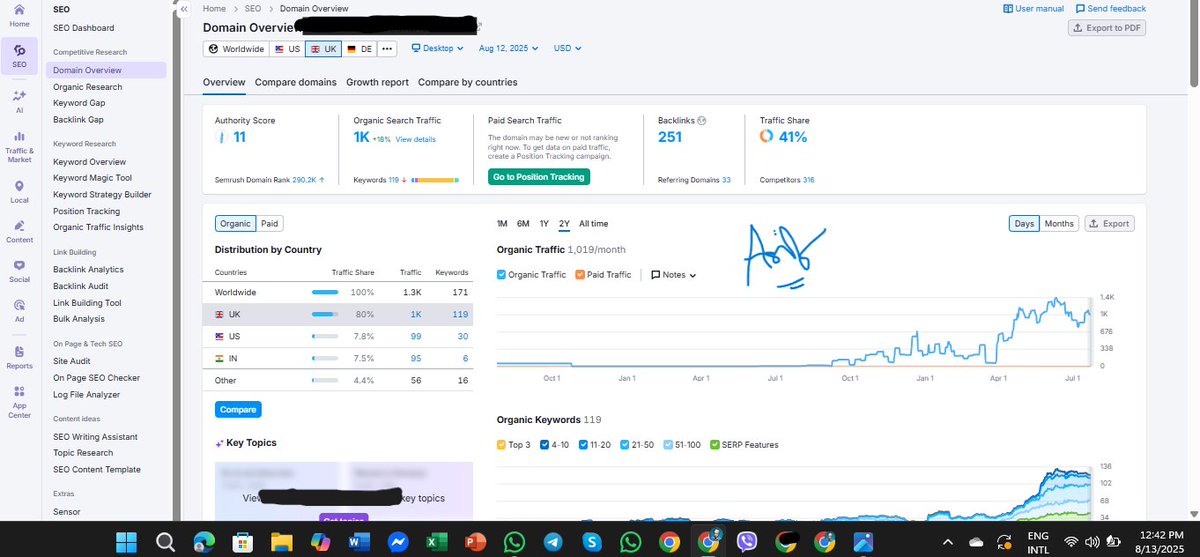Switch to Compare by countries tab
Image resolution: width=1200 pixels, height=557 pixels.
click(468, 82)
